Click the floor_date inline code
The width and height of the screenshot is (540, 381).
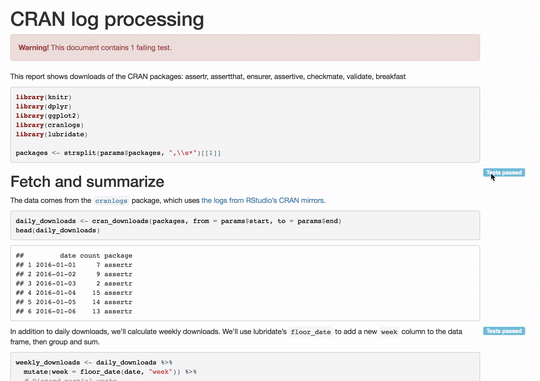[x=311, y=332]
